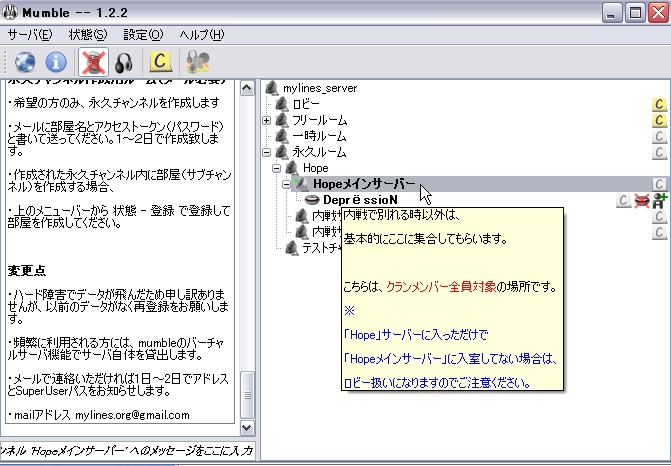Select the Hopeメインサーバー channel
The width and height of the screenshot is (671, 466).
[364, 184]
